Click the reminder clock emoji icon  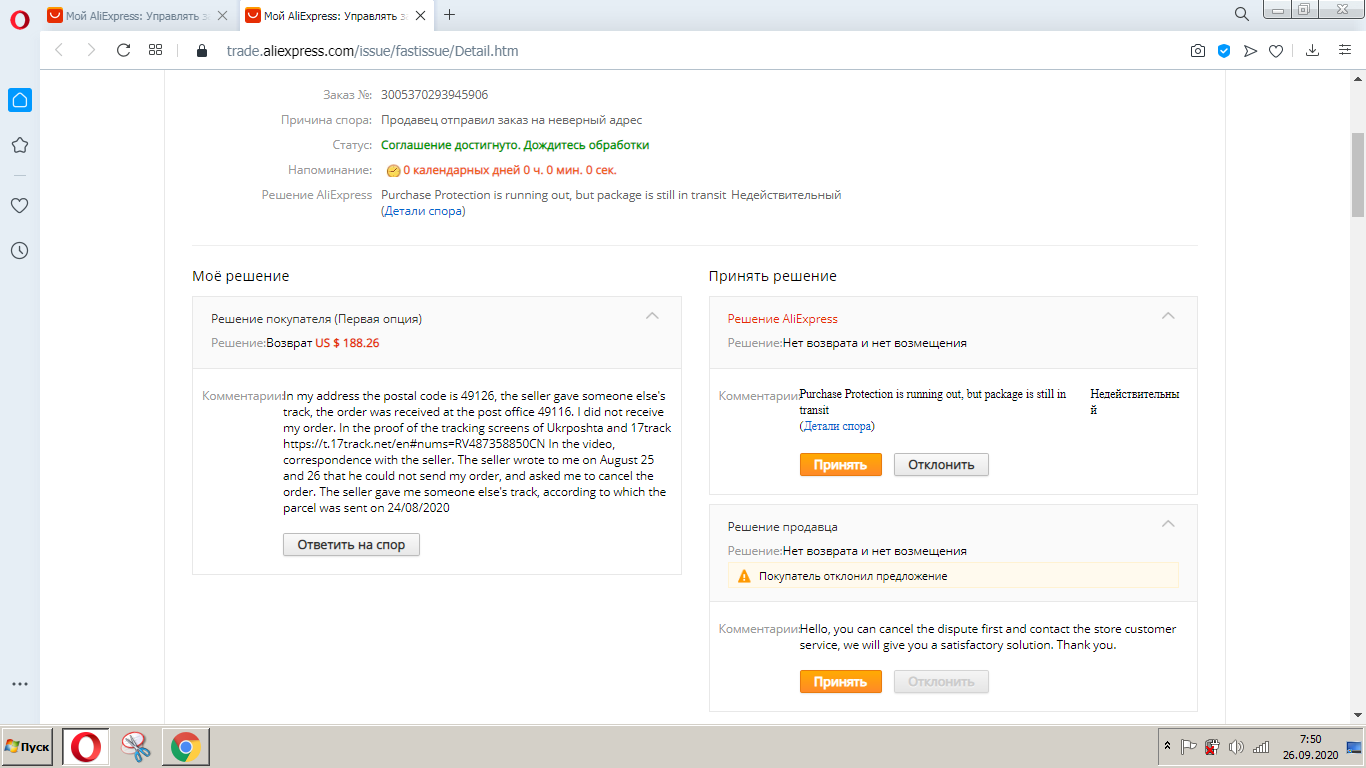[393, 171]
